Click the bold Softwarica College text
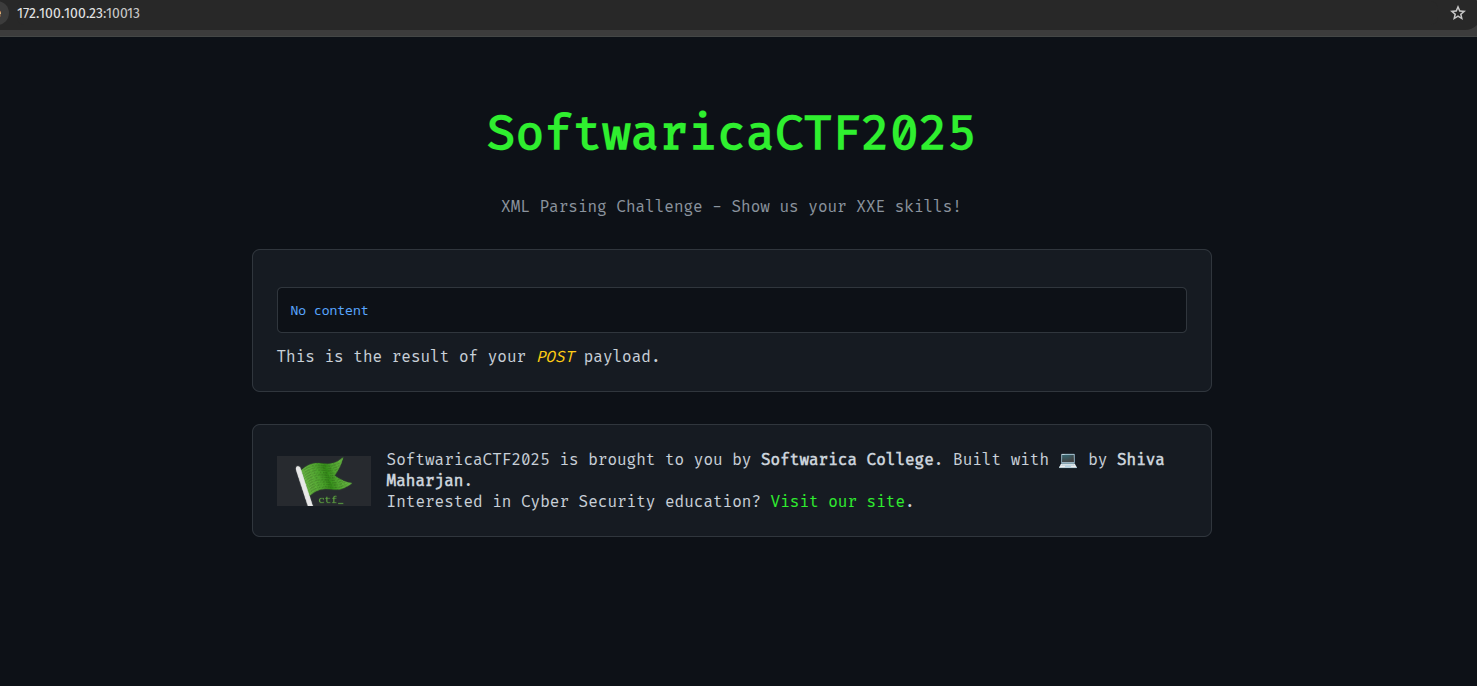 click(850, 460)
